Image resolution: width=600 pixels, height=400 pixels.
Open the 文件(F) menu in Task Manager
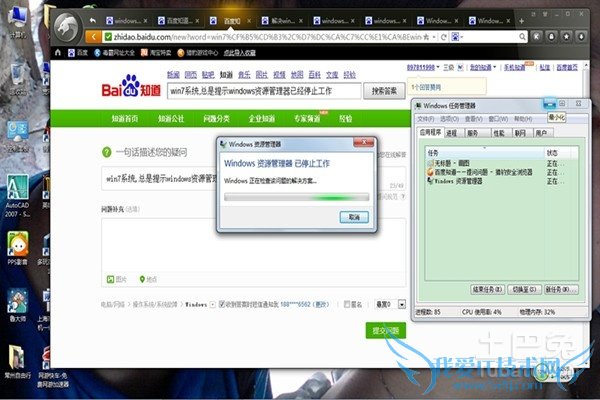426,119
